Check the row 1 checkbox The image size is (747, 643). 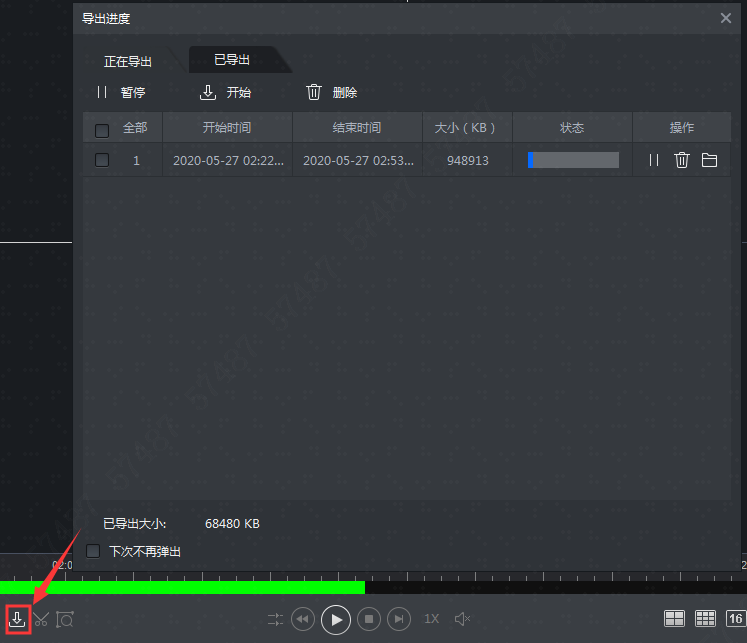102,160
